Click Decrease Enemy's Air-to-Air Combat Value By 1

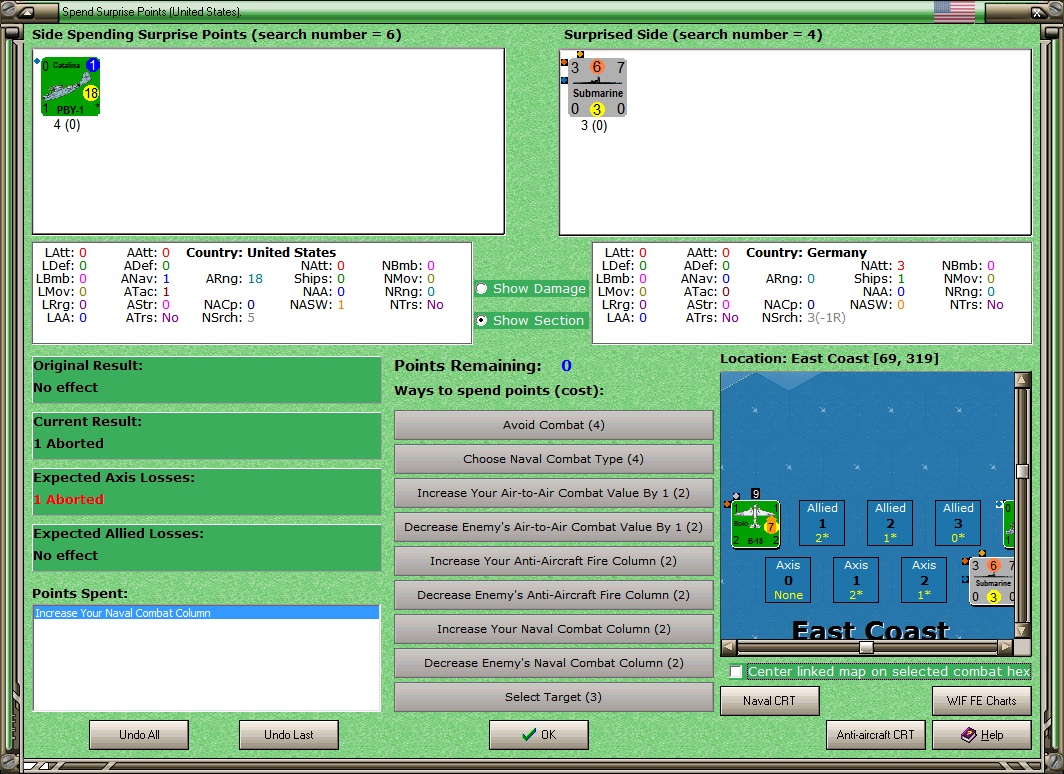(x=554, y=526)
